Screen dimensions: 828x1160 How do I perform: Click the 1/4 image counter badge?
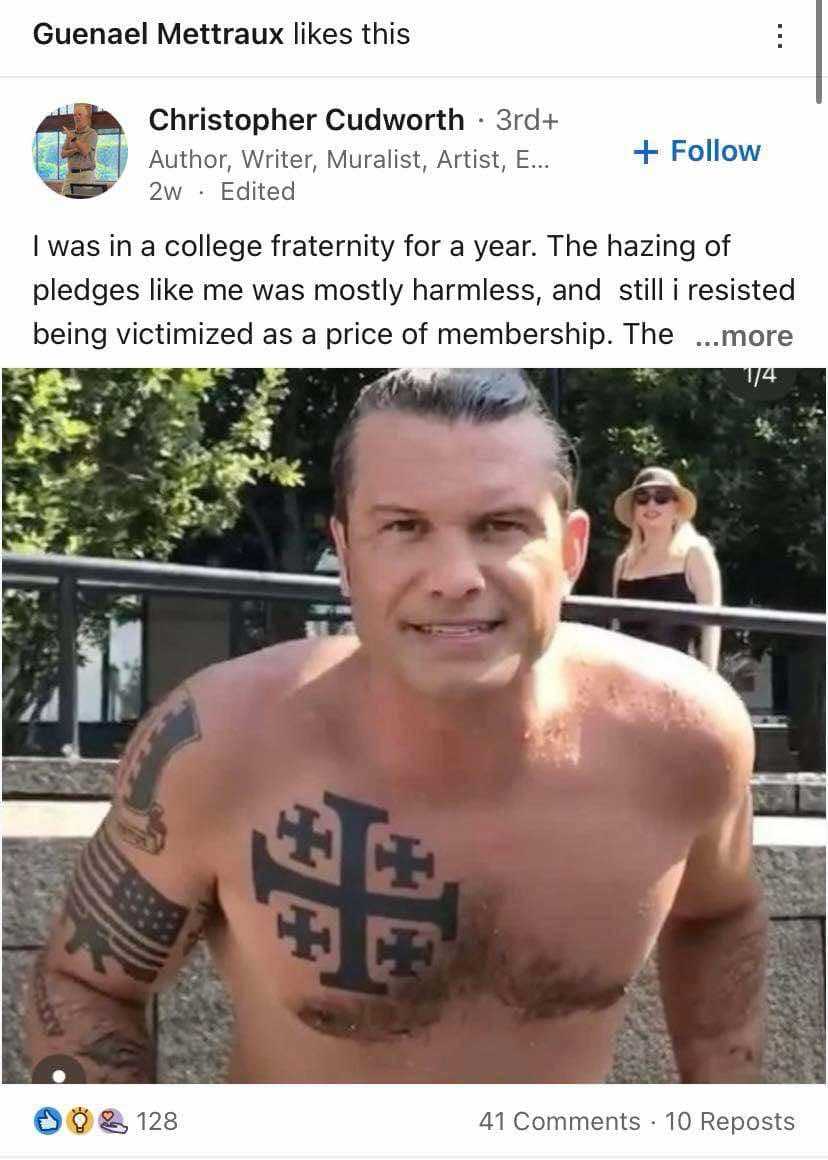pos(761,377)
